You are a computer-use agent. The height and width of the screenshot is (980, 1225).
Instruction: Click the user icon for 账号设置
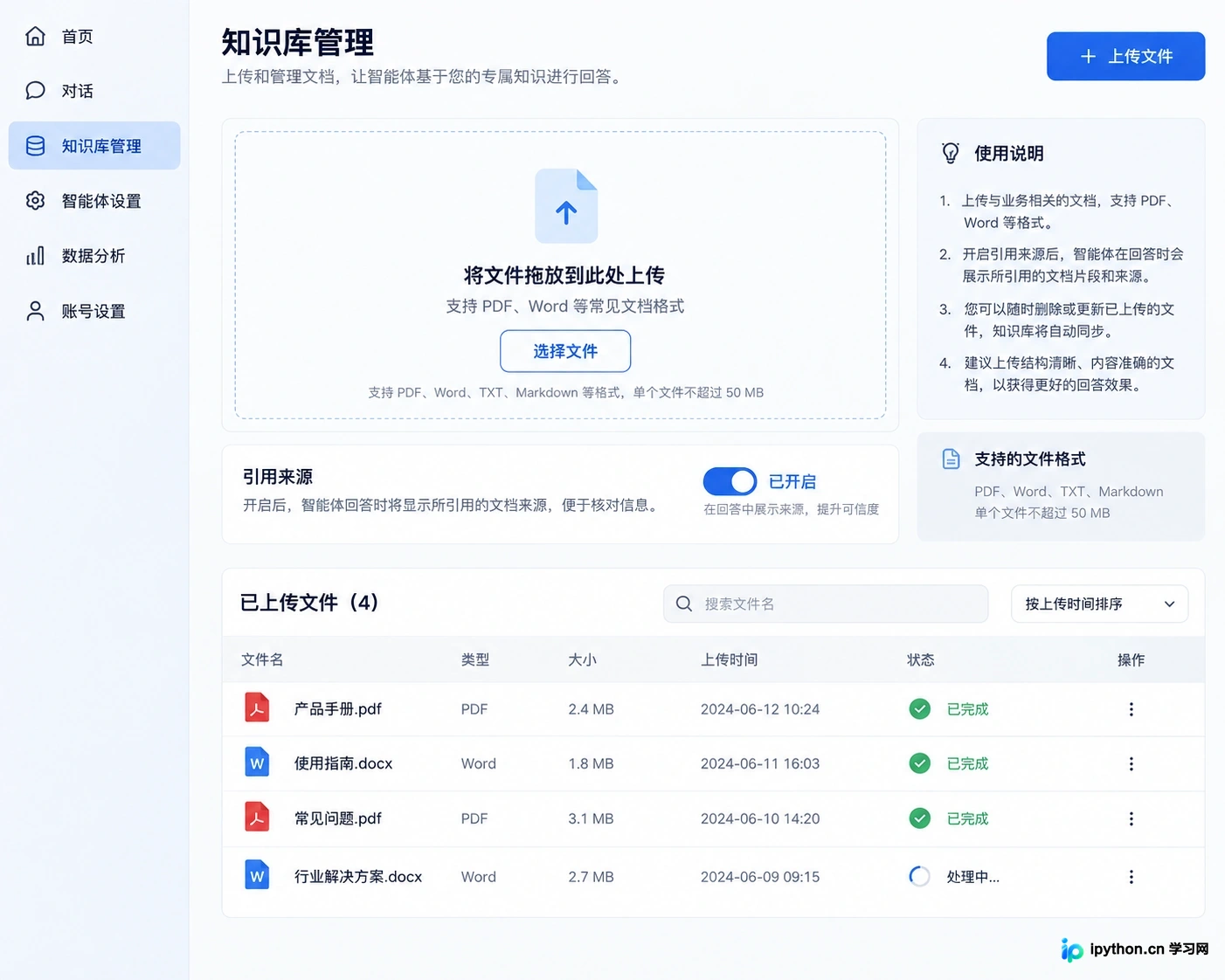pos(35,311)
